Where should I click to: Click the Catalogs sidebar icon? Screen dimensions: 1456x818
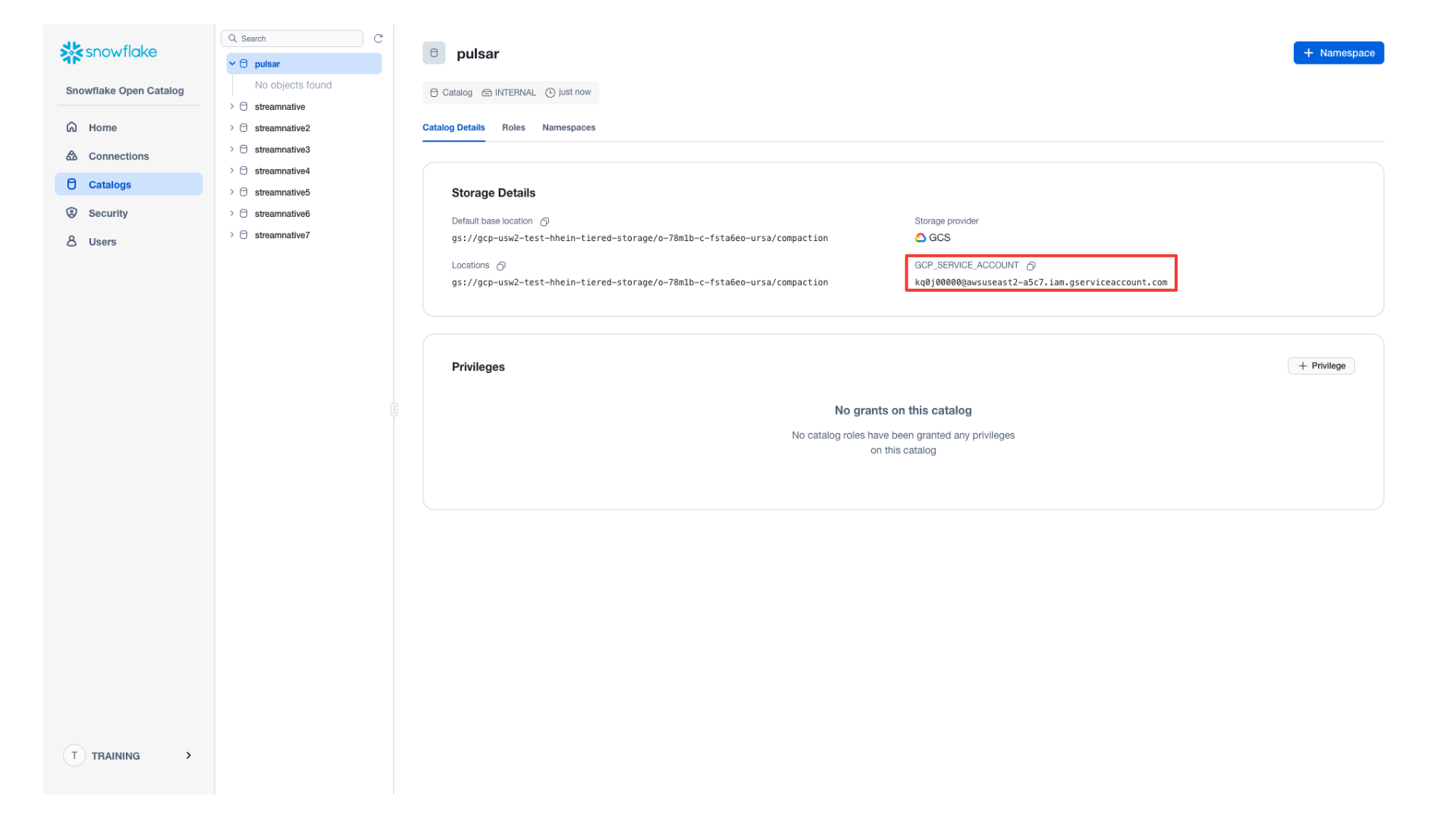[x=71, y=183]
